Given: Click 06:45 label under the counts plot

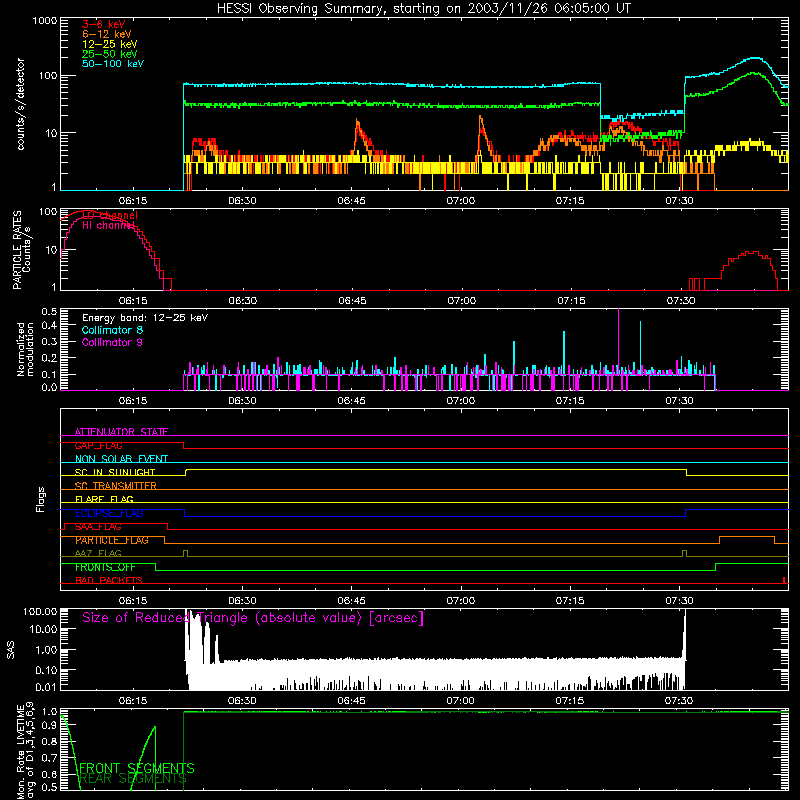Looking at the screenshot, I should (x=352, y=201).
